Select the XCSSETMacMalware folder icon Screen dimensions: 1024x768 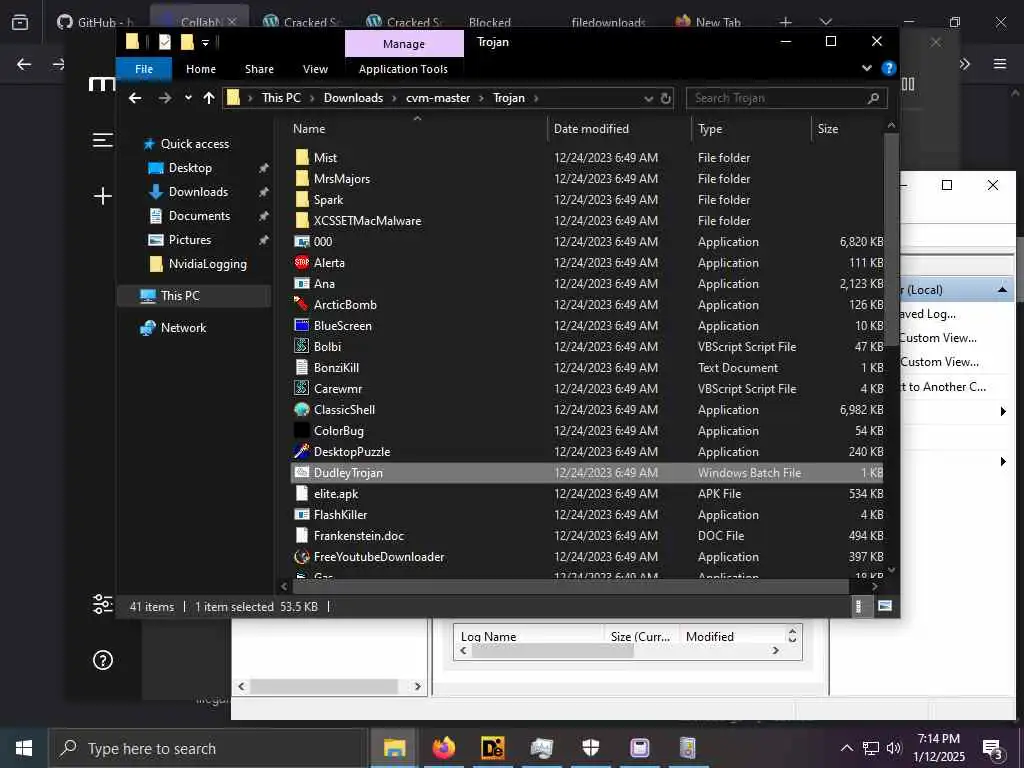(x=302, y=220)
